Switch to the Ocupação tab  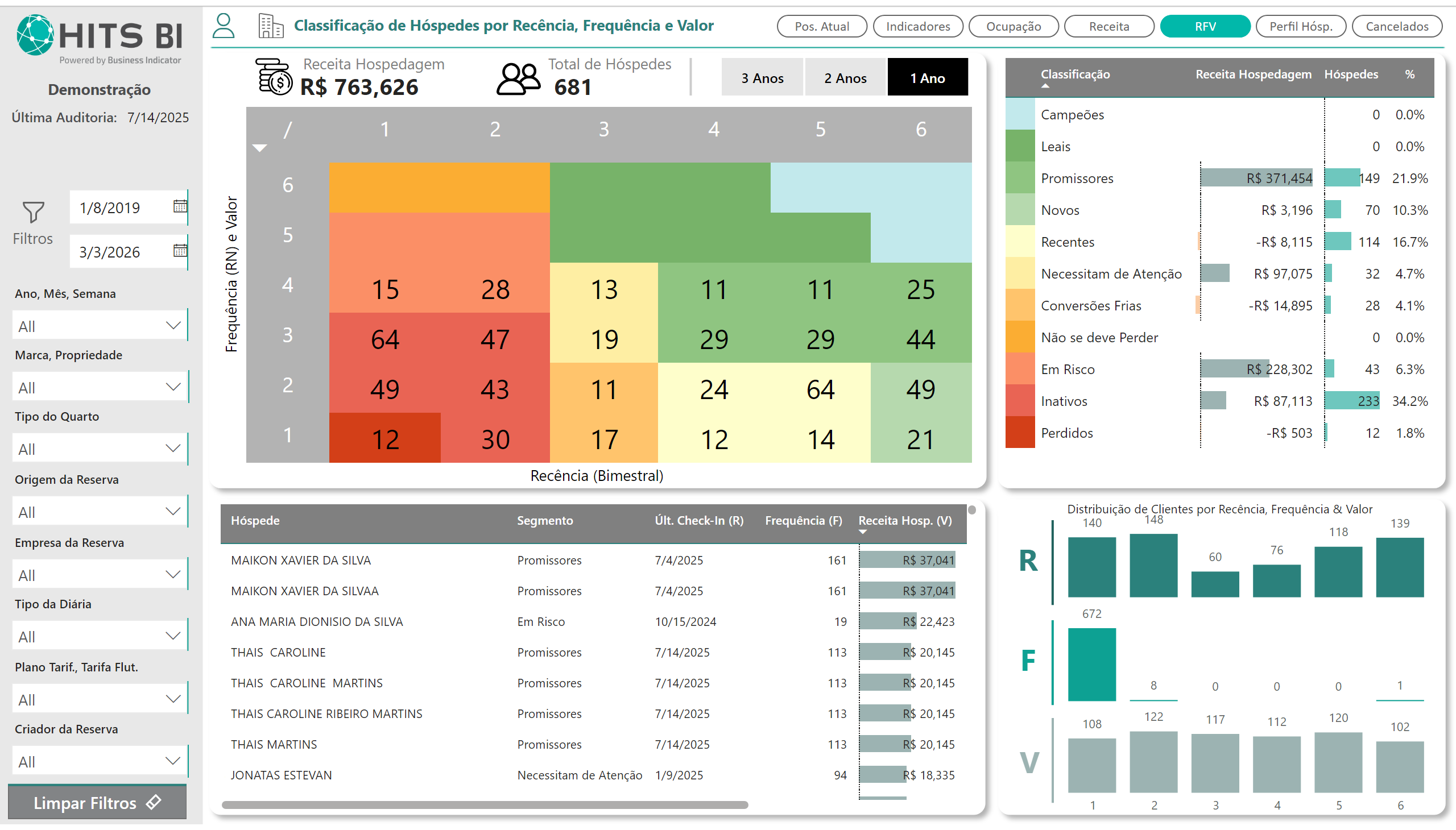(x=1013, y=26)
